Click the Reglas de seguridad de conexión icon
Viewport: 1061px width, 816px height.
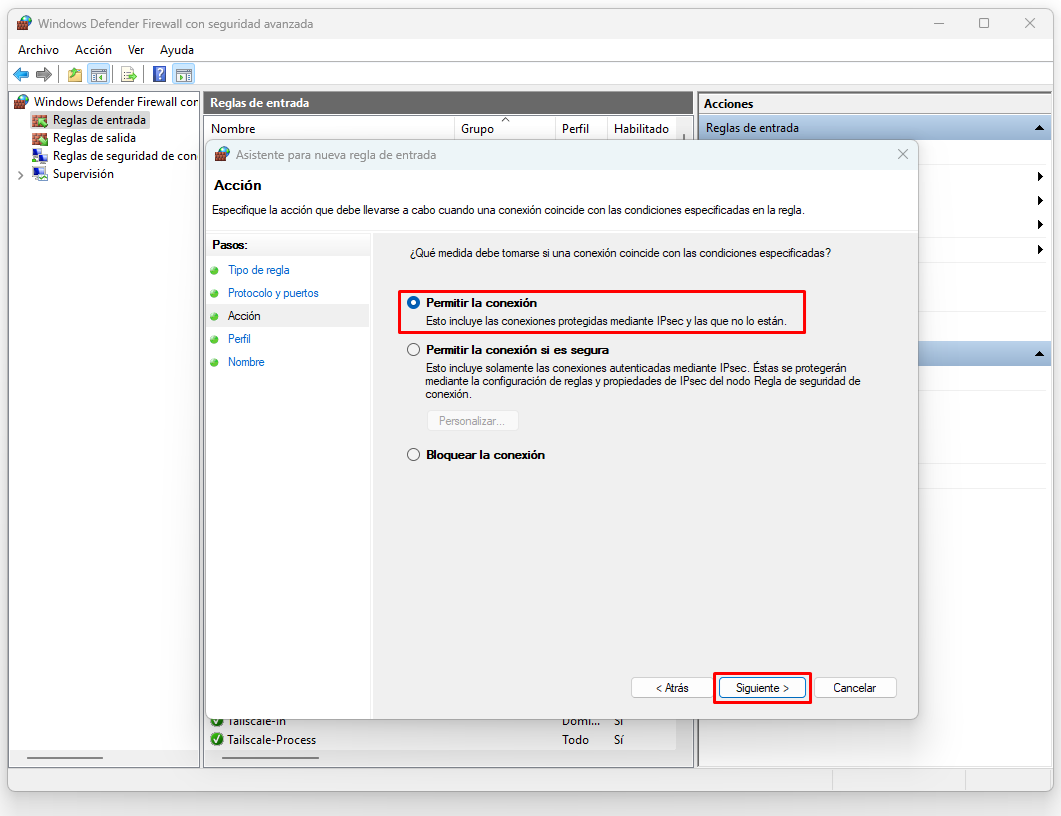41,156
